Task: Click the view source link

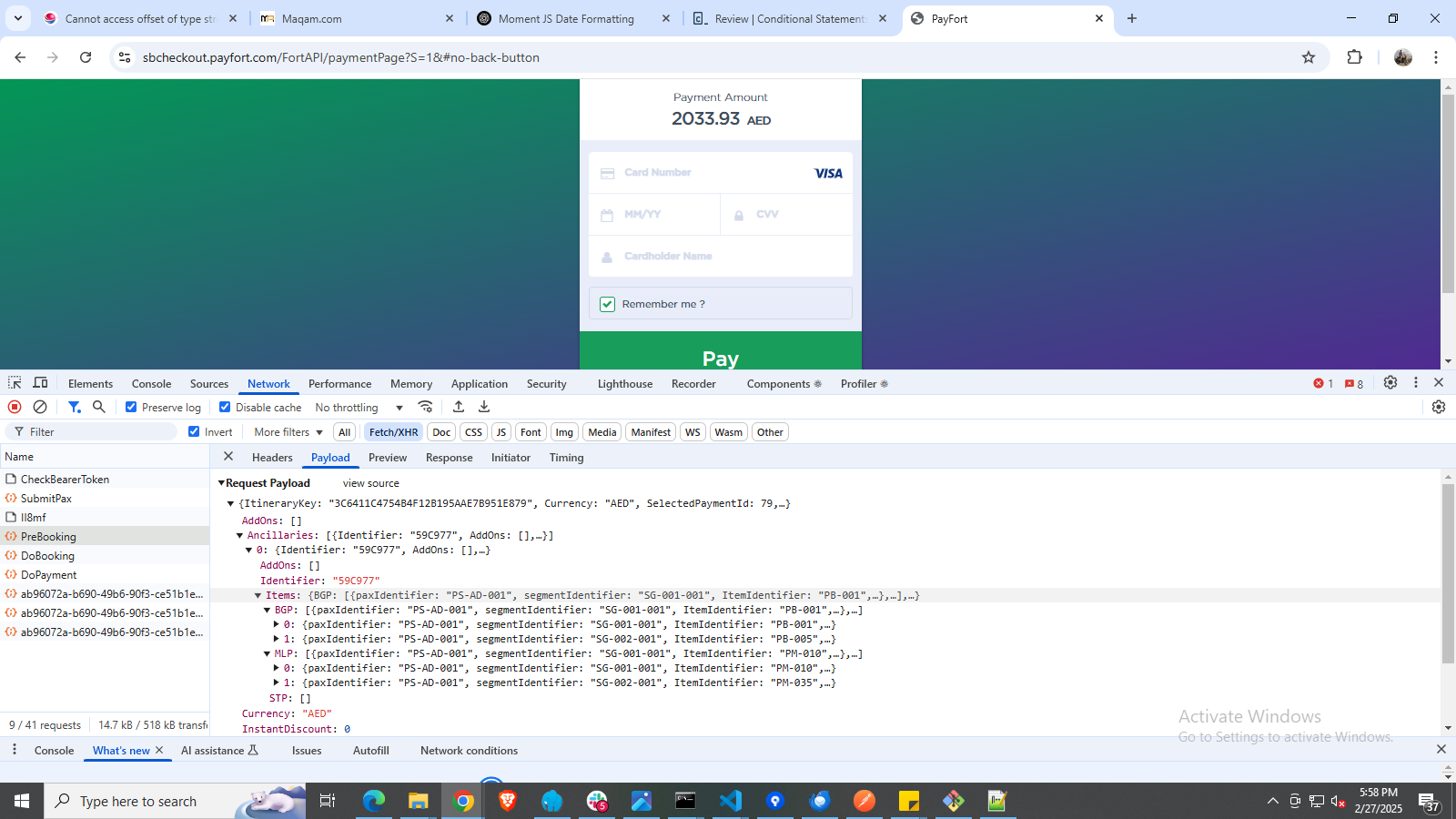Action: pyautogui.click(x=370, y=483)
